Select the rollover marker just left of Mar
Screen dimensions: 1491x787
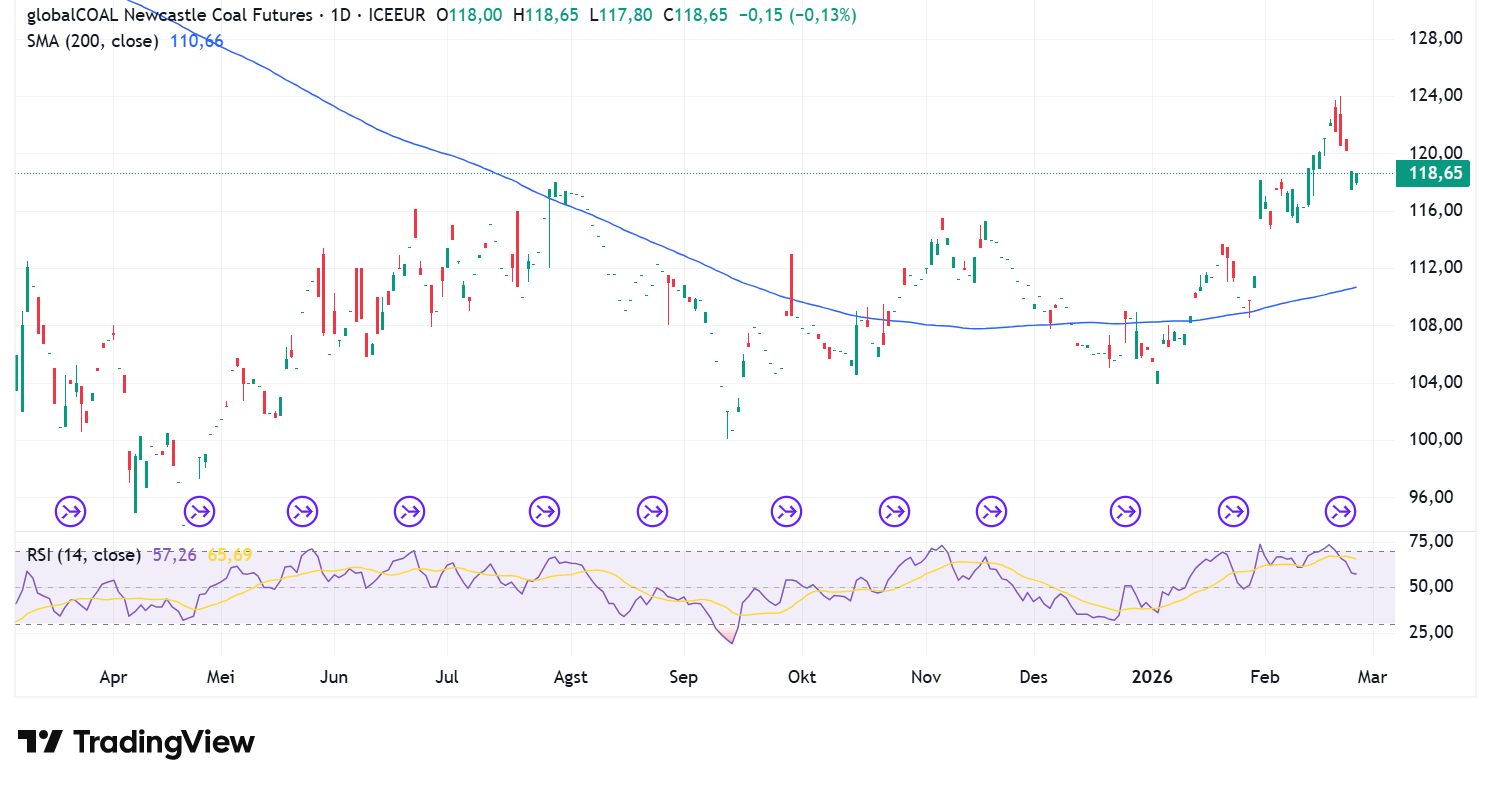click(1340, 512)
